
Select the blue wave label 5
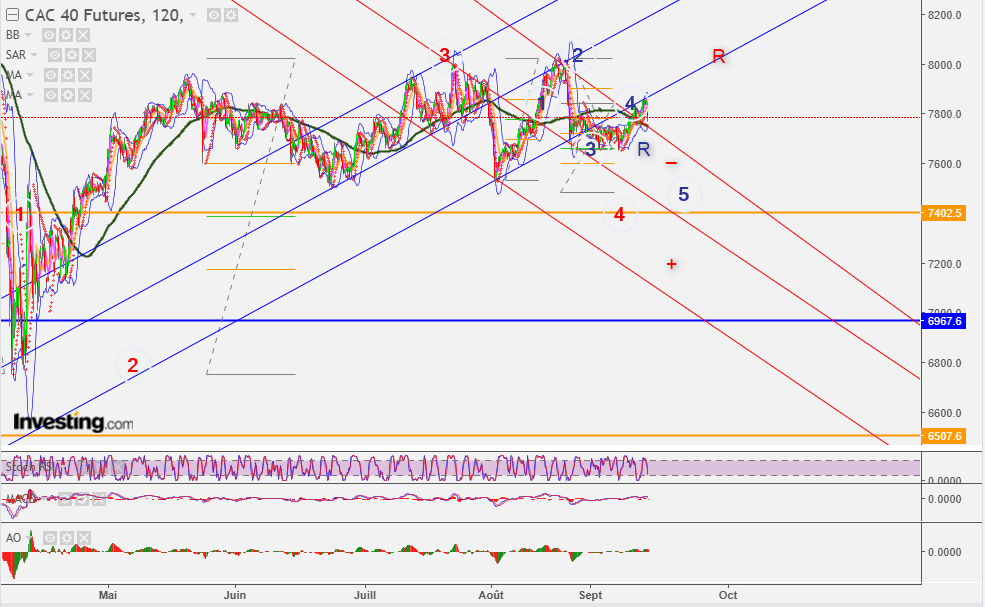pyautogui.click(x=683, y=194)
